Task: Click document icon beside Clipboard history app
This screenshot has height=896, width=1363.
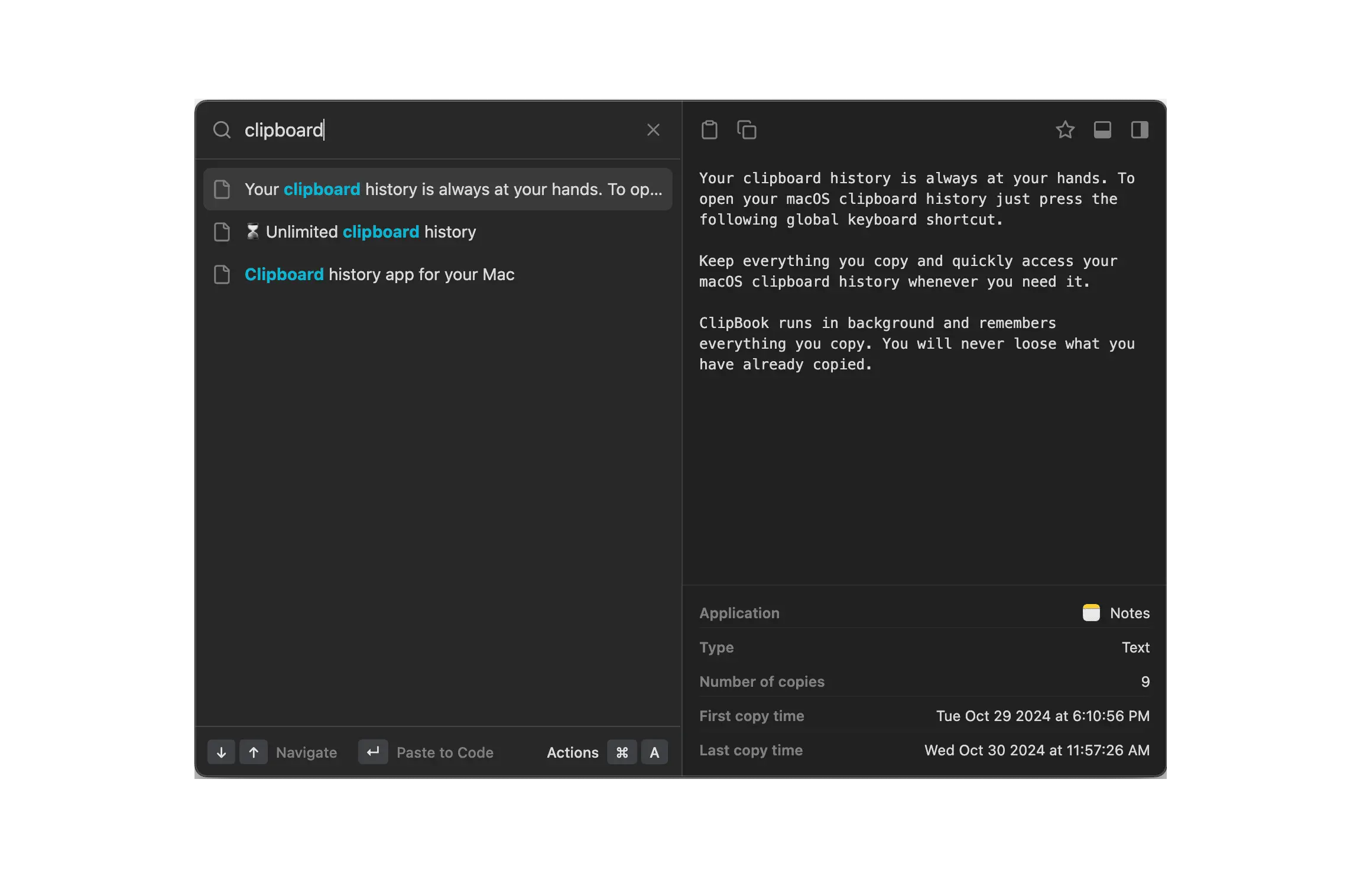Action: coord(222,274)
